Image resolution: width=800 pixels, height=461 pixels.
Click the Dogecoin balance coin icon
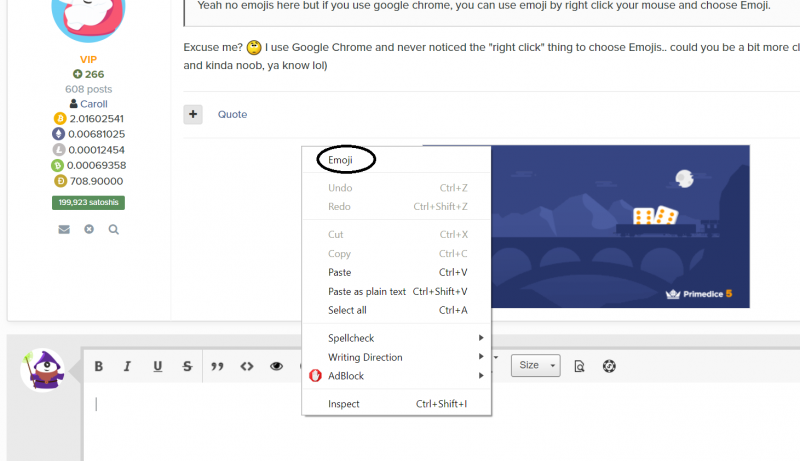(61, 181)
